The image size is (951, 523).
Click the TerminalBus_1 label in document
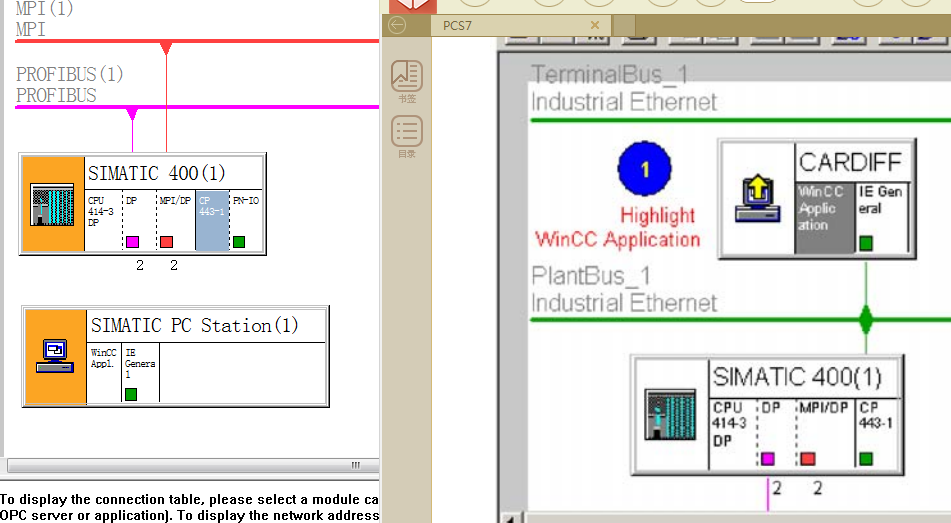610,75
